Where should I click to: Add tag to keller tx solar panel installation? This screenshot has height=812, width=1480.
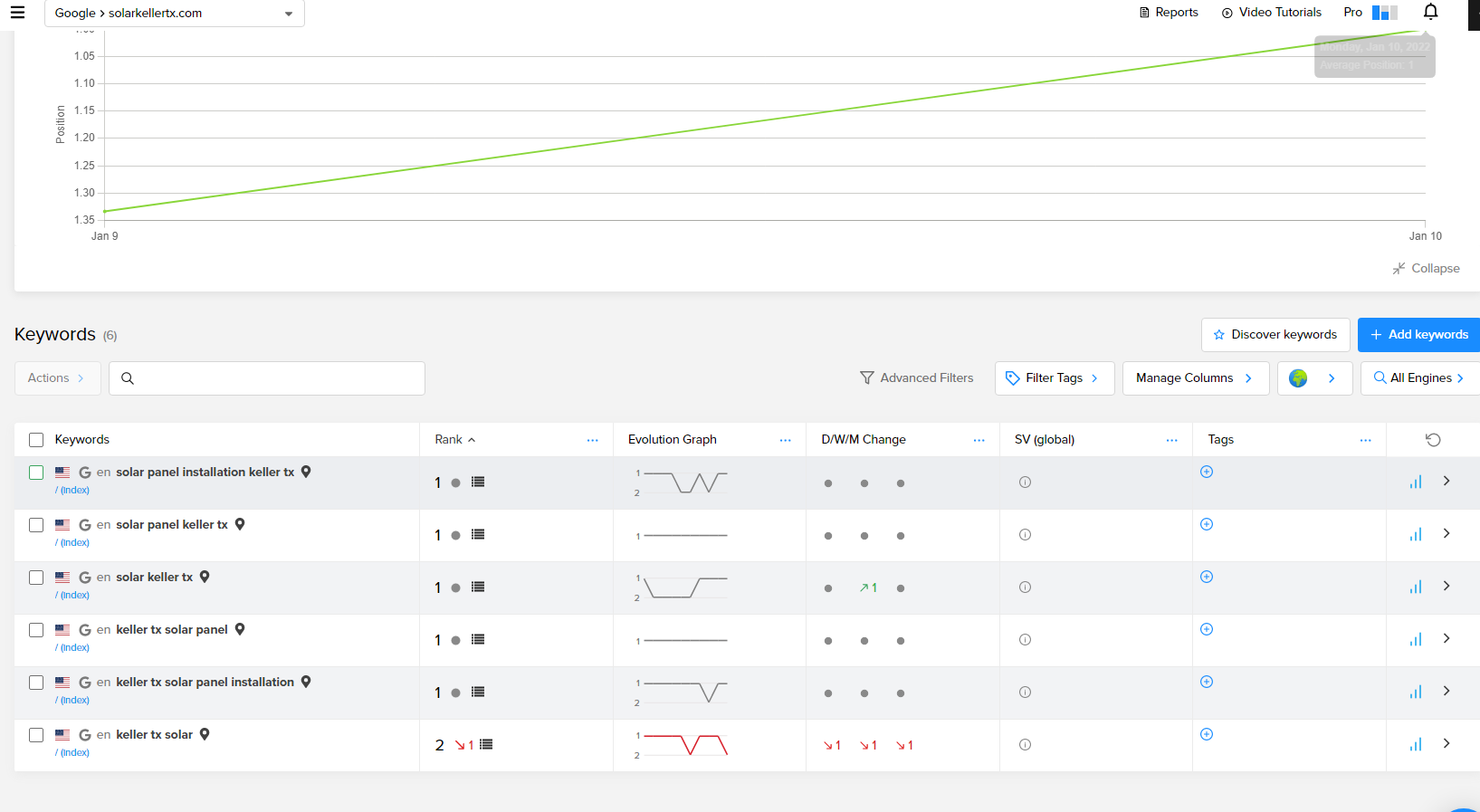click(1207, 682)
